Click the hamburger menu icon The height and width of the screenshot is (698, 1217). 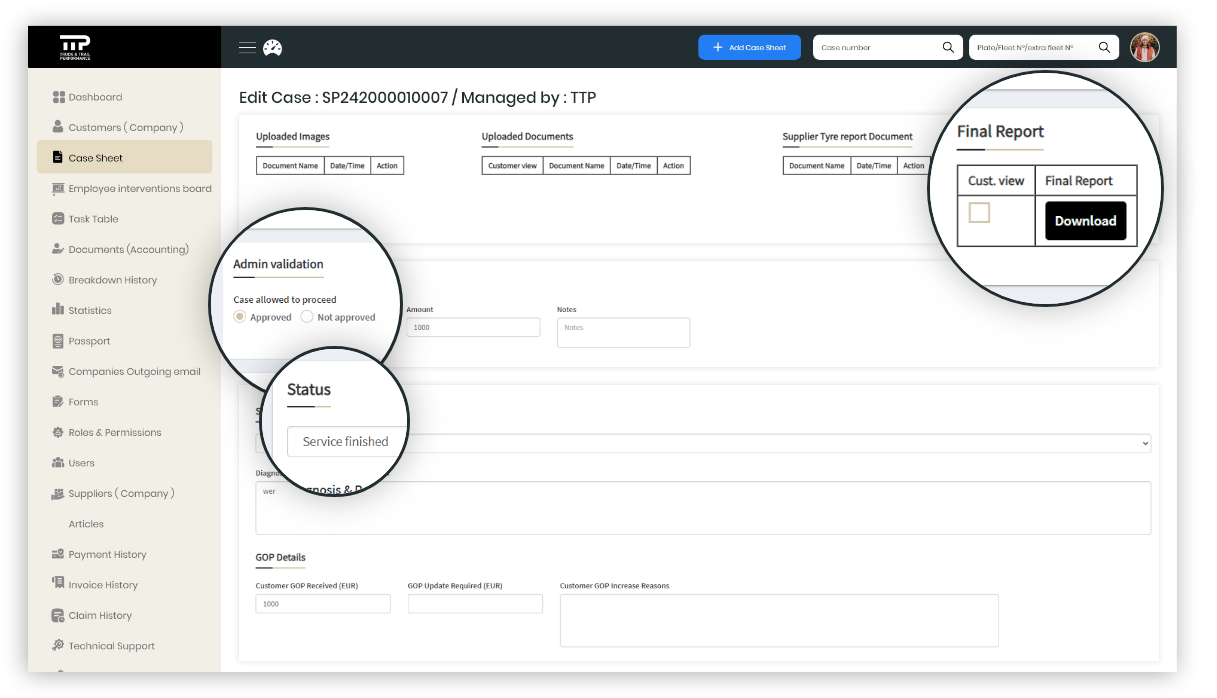pyautogui.click(x=247, y=47)
